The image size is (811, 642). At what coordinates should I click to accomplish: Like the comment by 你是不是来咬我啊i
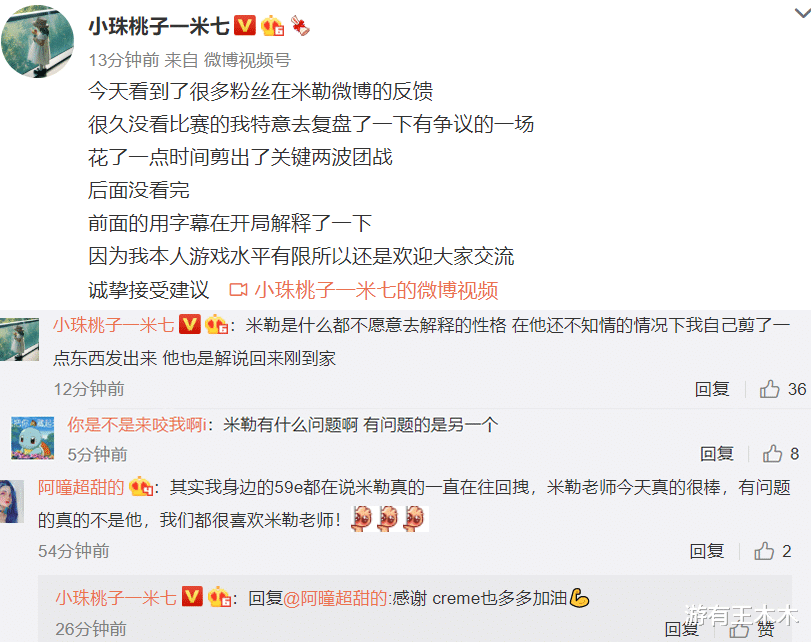pos(780,454)
